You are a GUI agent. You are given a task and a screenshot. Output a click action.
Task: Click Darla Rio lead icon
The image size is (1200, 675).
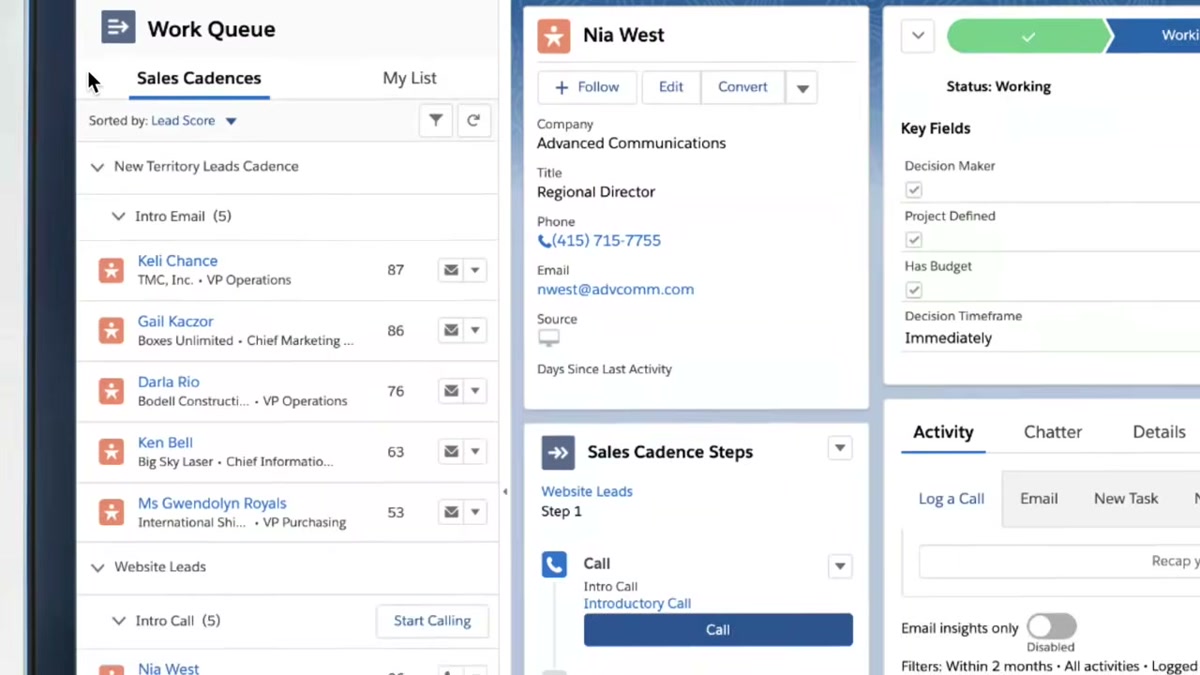111,391
